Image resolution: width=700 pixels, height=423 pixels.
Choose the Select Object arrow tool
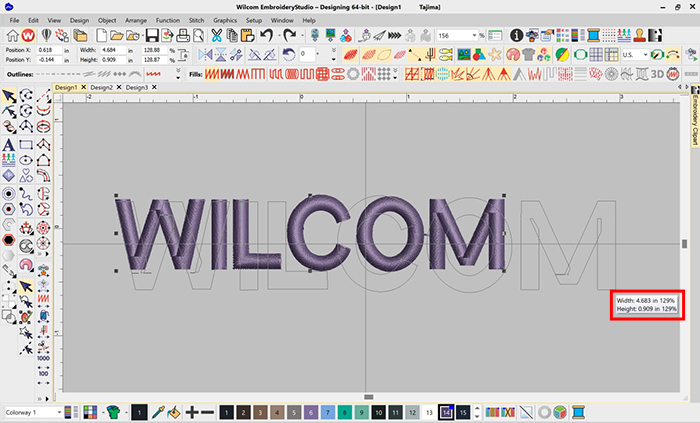point(8,95)
